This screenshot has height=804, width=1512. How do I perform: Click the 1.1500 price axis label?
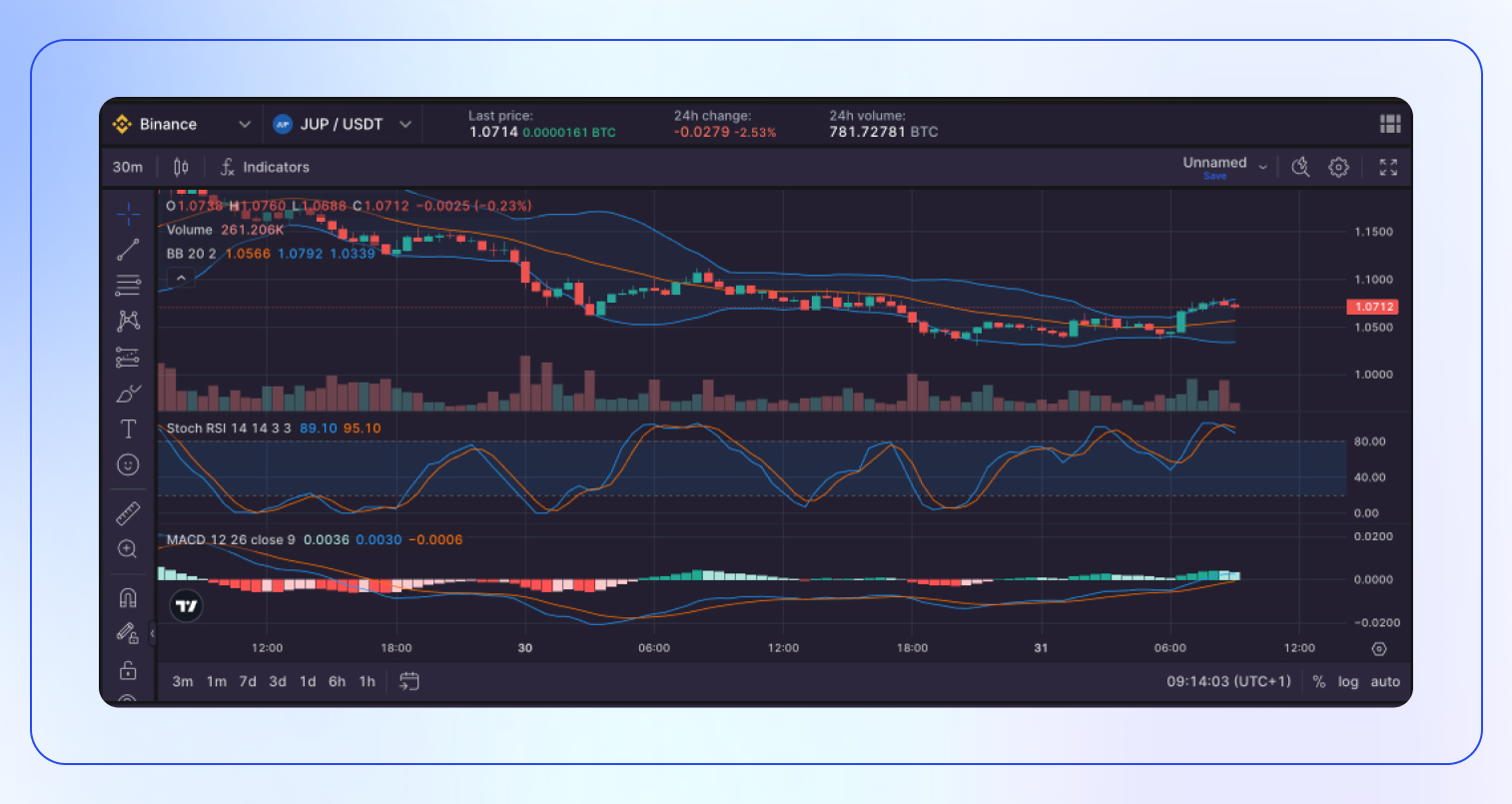[1373, 232]
